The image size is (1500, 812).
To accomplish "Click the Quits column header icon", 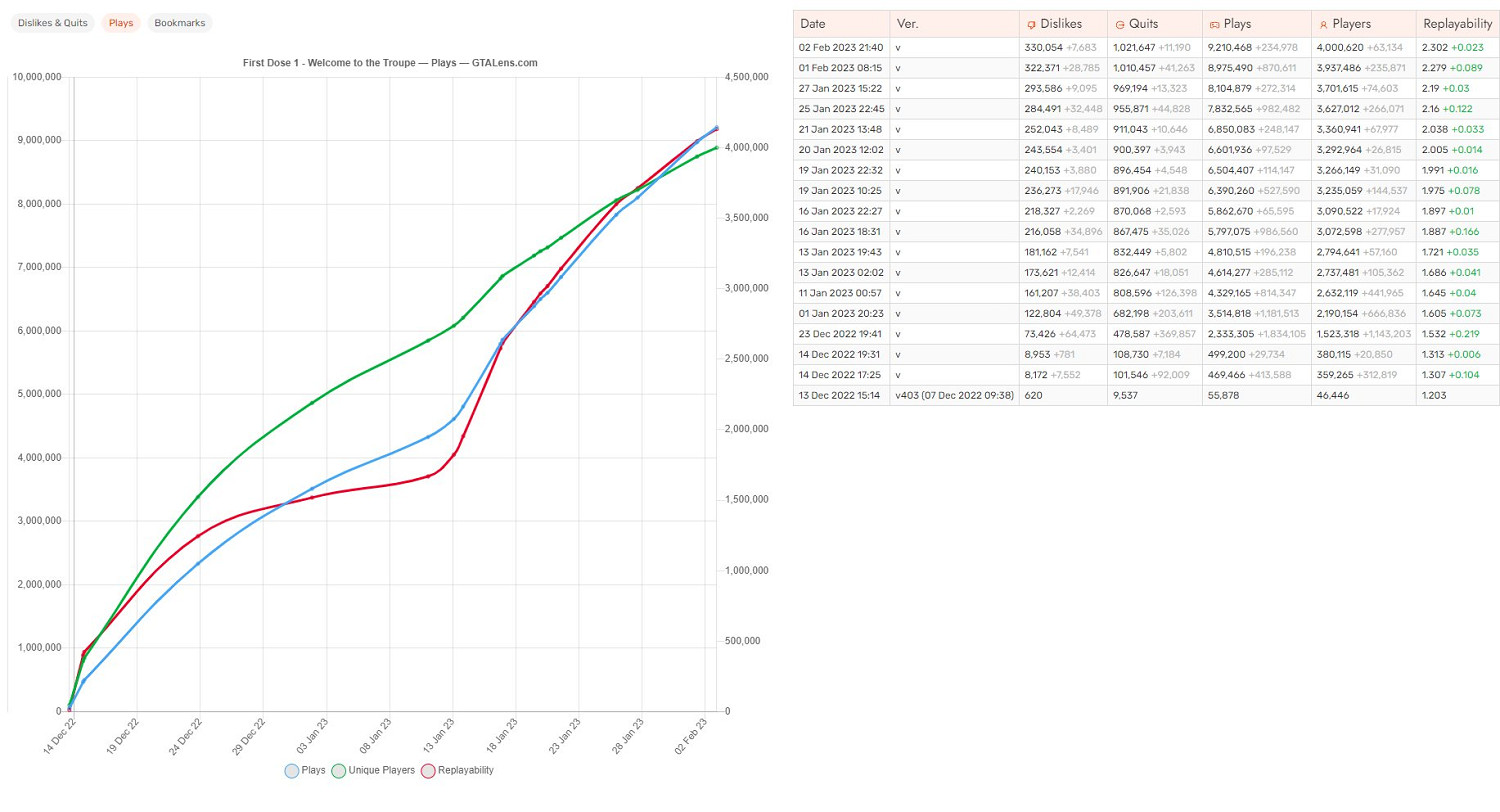I will coord(1119,24).
